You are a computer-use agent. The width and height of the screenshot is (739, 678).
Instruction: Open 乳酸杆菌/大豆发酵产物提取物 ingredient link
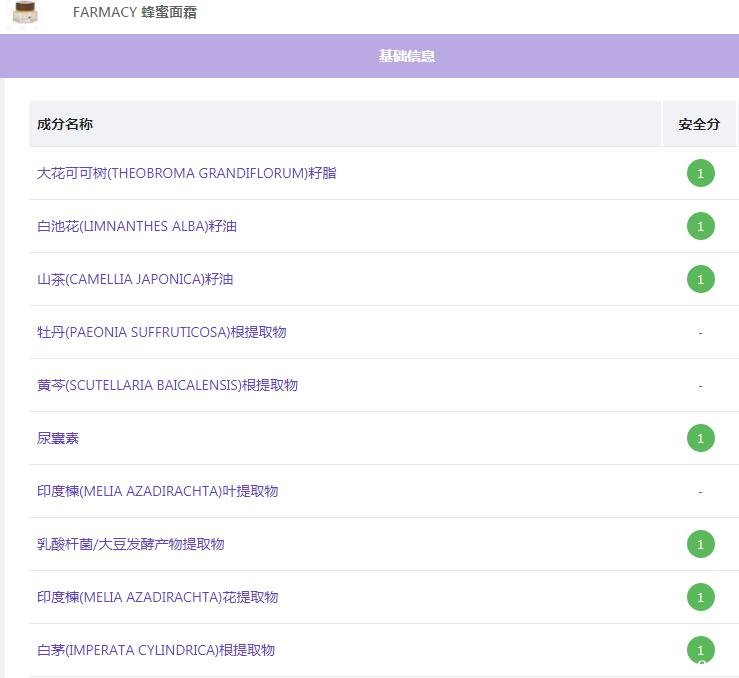(130, 544)
